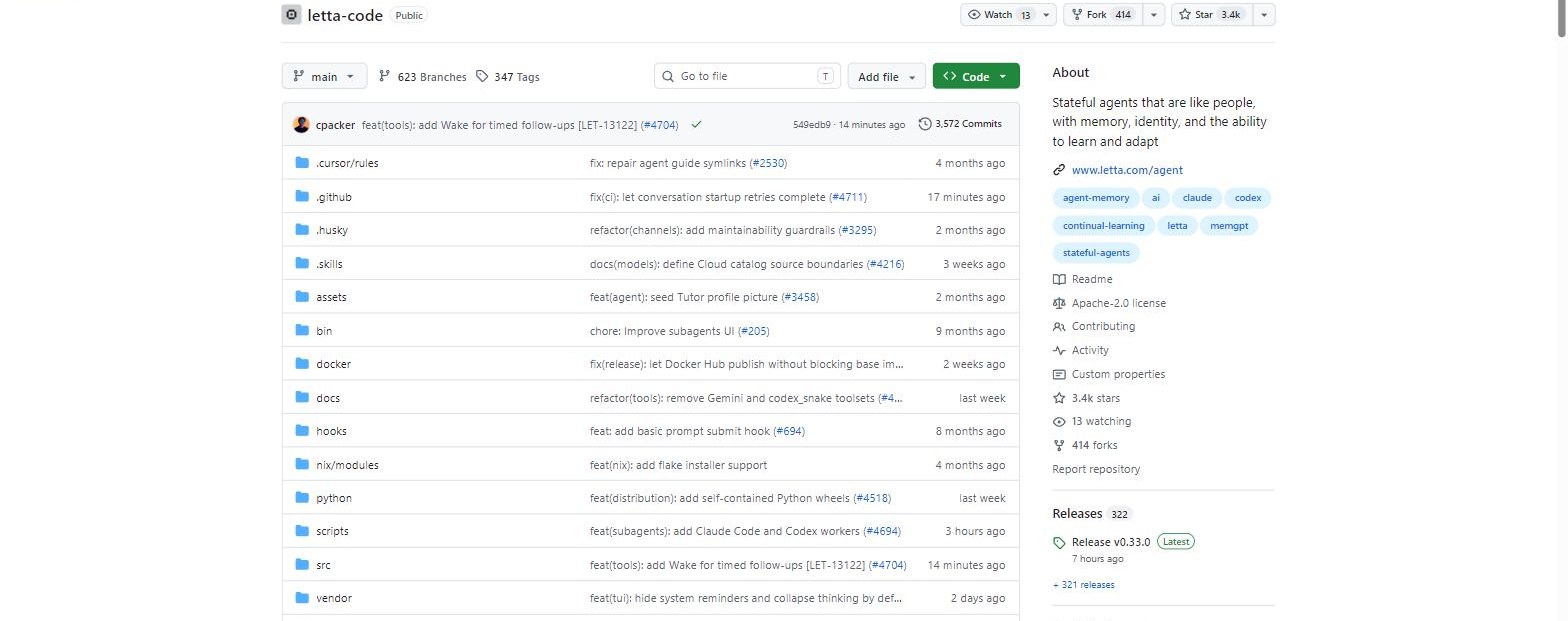Open pull request #4704 in commit message

659,125
